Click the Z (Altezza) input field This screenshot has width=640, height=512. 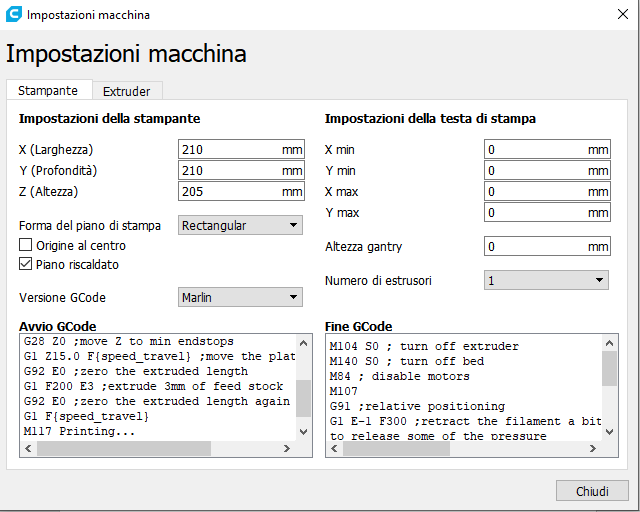click(228, 192)
